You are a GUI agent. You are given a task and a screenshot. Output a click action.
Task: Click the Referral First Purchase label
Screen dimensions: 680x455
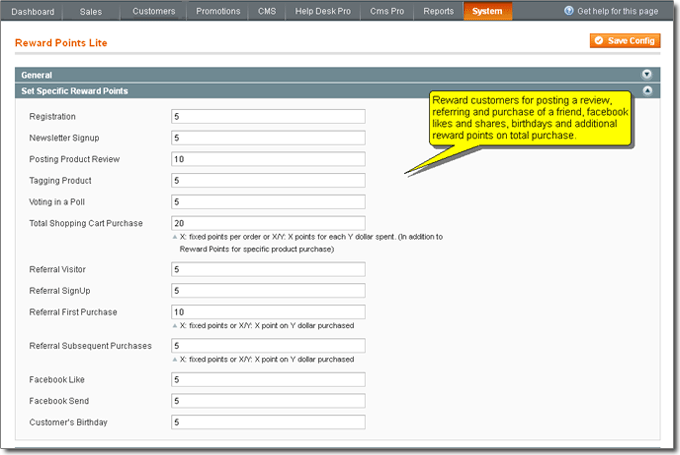[73, 312]
